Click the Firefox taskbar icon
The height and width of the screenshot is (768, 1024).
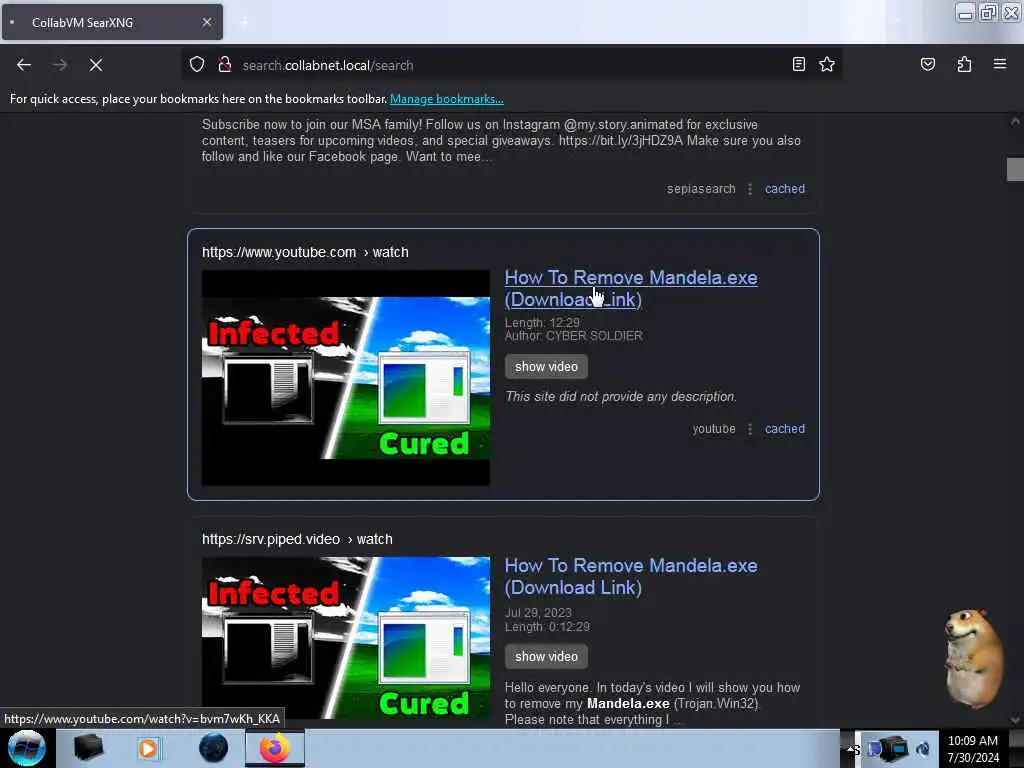(x=275, y=748)
